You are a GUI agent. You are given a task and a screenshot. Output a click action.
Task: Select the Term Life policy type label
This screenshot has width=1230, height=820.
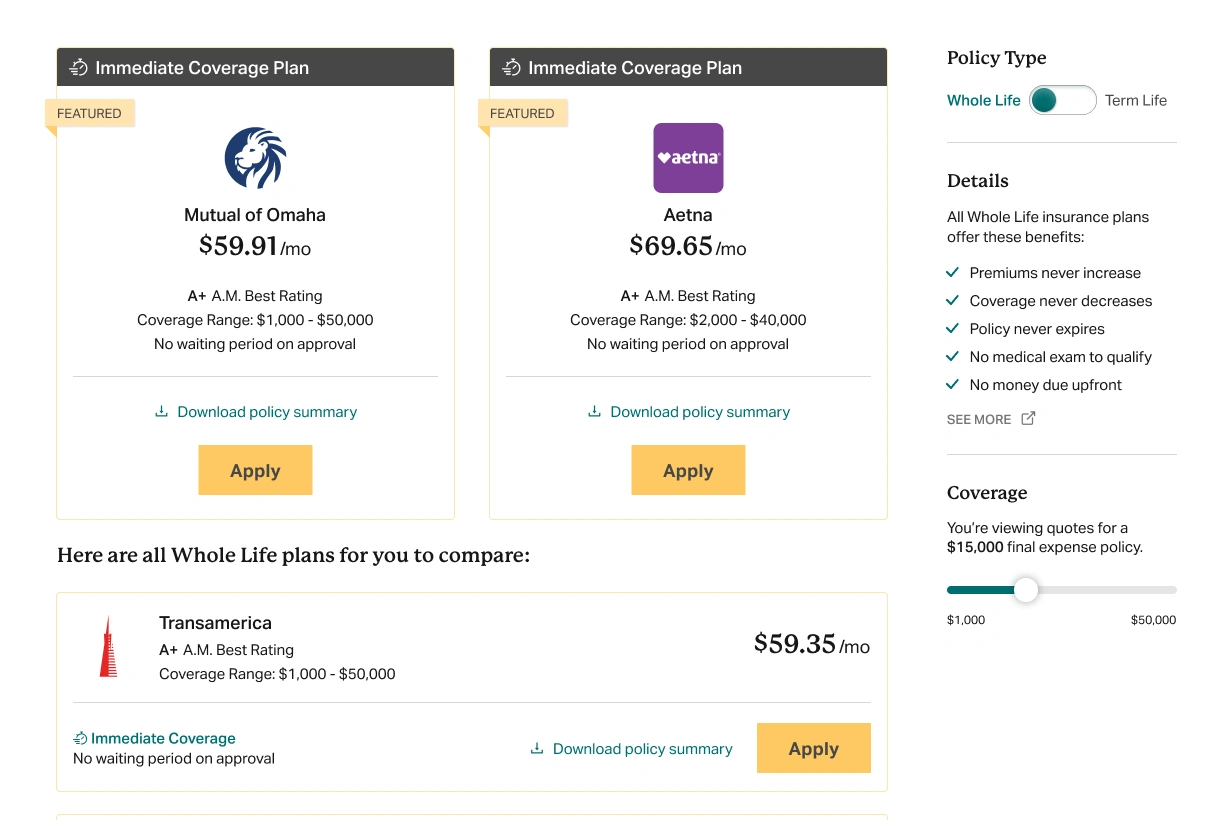pyautogui.click(x=1135, y=100)
